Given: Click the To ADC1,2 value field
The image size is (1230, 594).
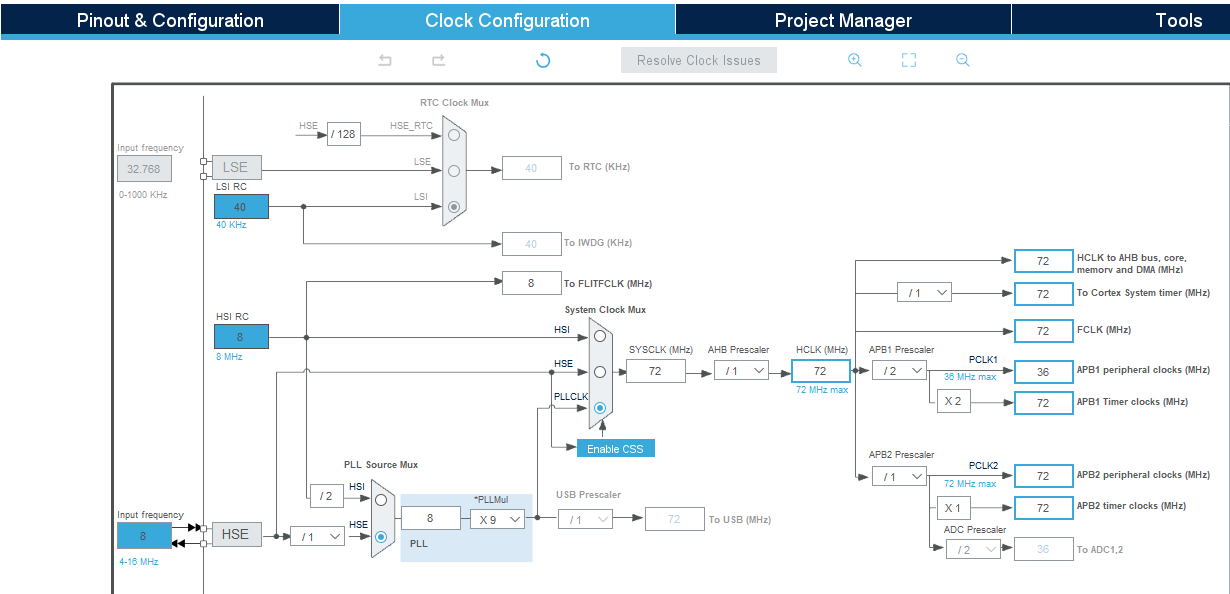Looking at the screenshot, I should (x=1043, y=549).
